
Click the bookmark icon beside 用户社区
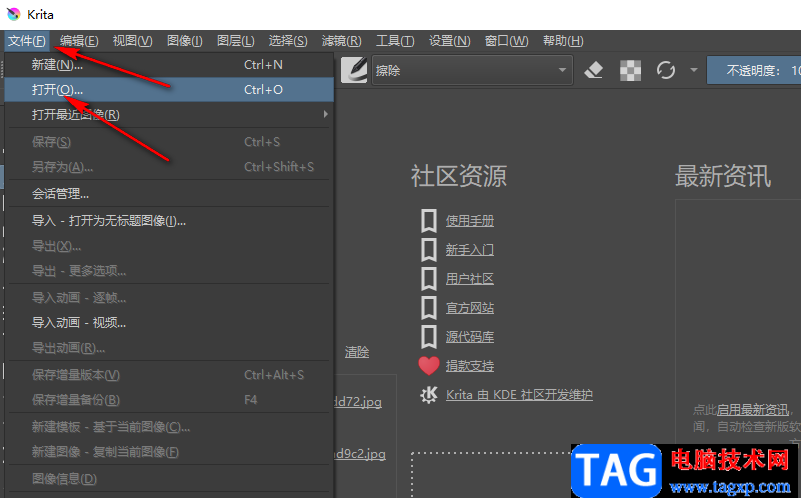point(429,279)
